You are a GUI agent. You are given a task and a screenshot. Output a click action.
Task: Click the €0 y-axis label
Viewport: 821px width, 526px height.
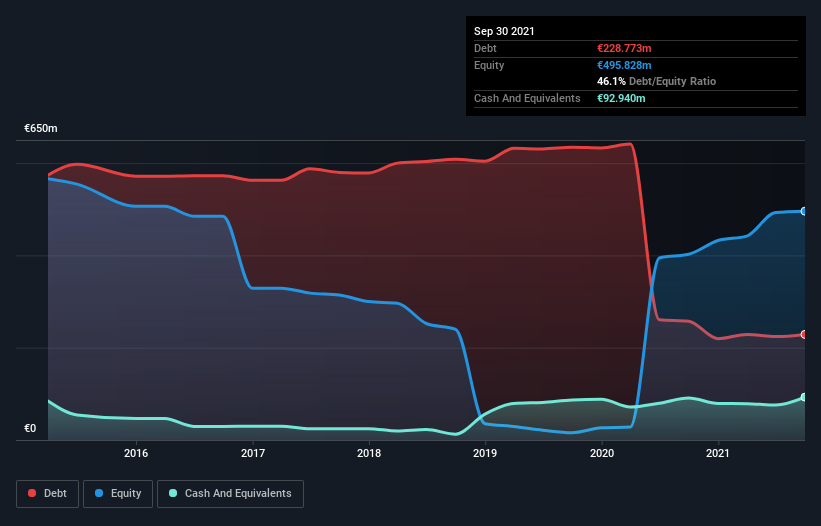30,428
